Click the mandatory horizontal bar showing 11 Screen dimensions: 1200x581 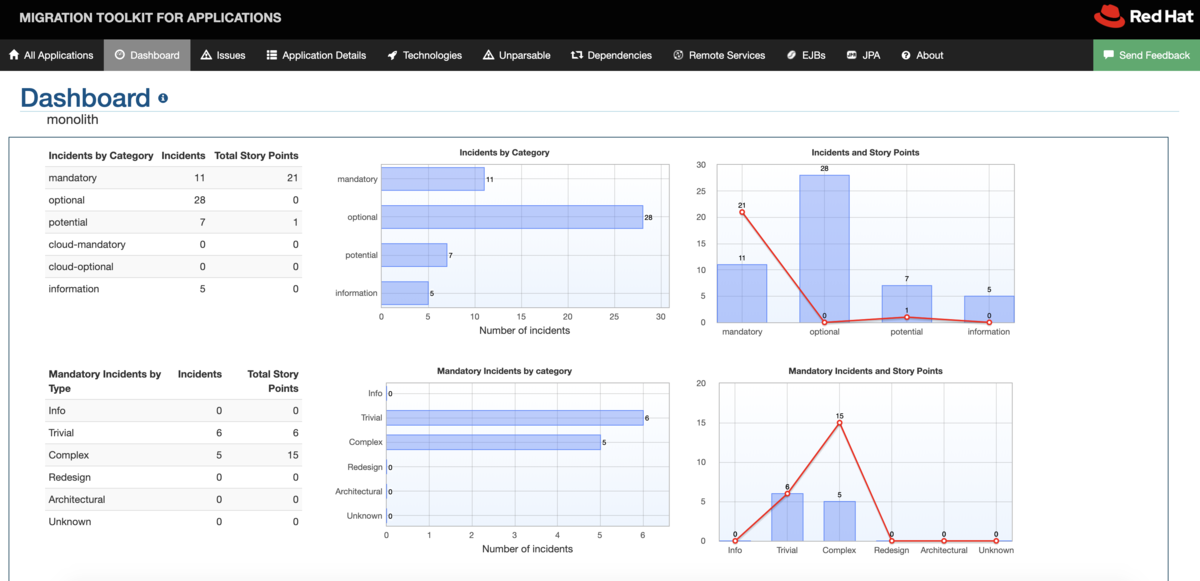[x=433, y=179]
